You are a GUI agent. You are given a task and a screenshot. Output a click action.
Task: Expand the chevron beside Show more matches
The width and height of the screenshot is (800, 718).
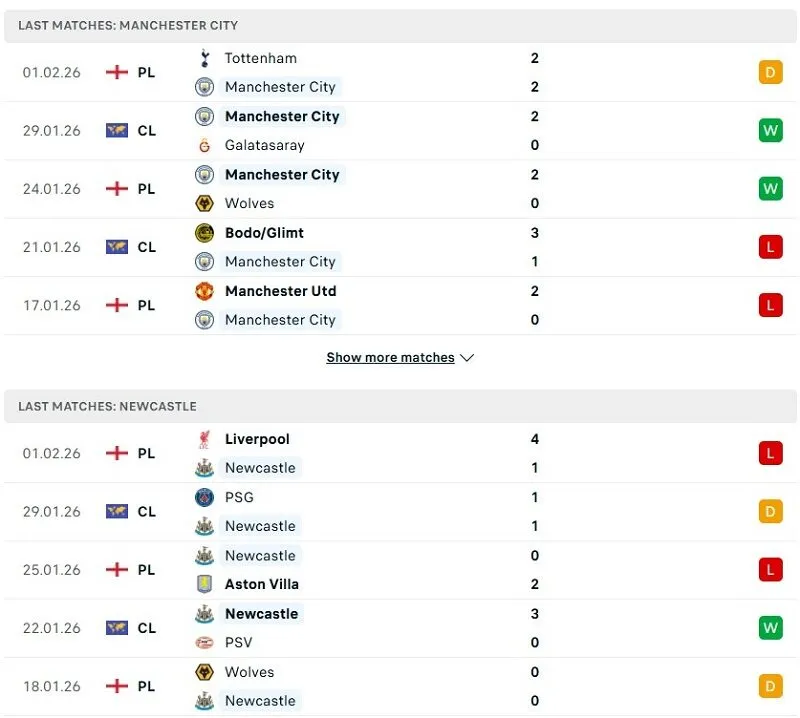pyautogui.click(x=467, y=357)
